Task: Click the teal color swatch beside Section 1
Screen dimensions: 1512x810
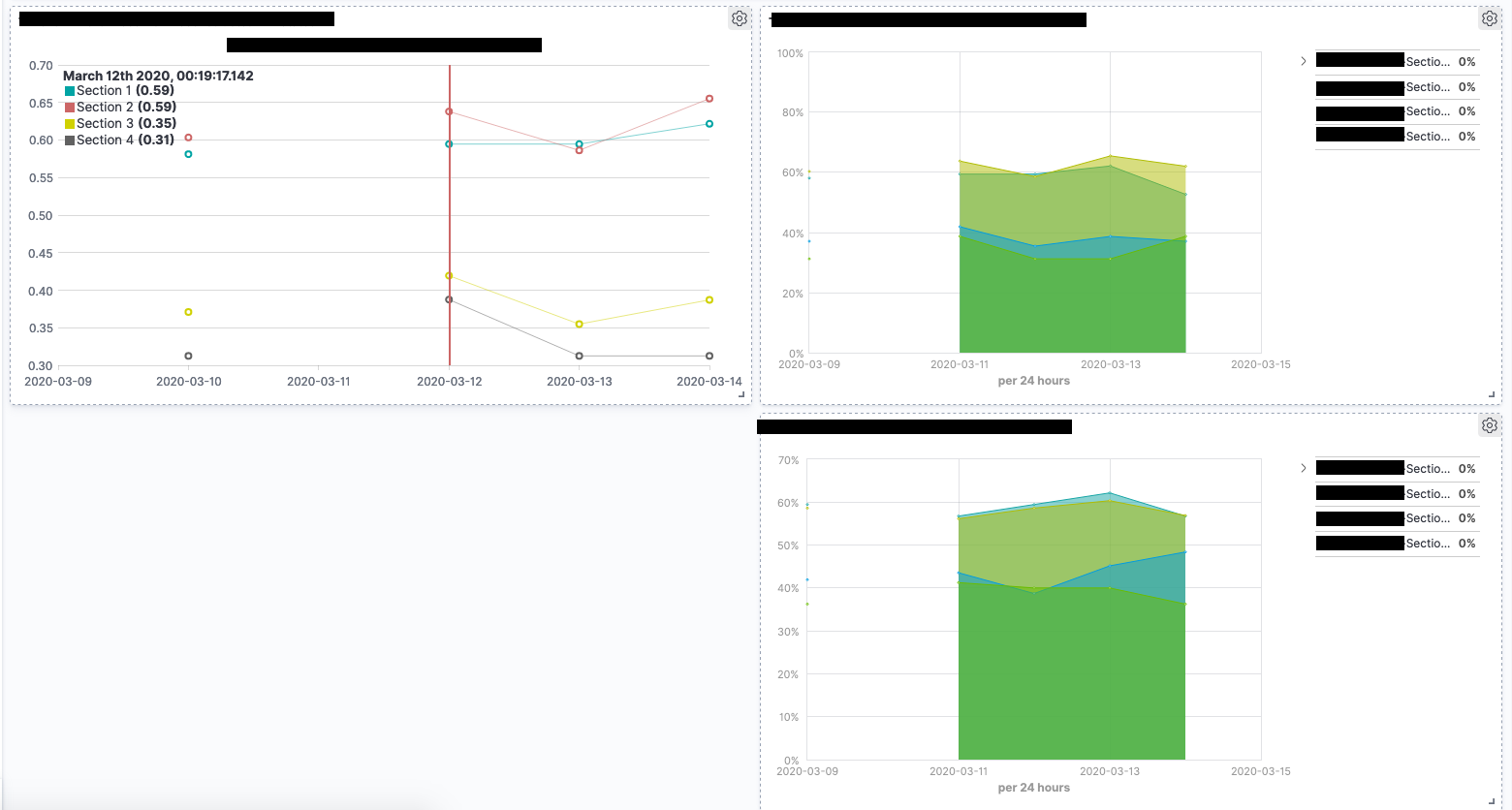Action: pos(70,89)
